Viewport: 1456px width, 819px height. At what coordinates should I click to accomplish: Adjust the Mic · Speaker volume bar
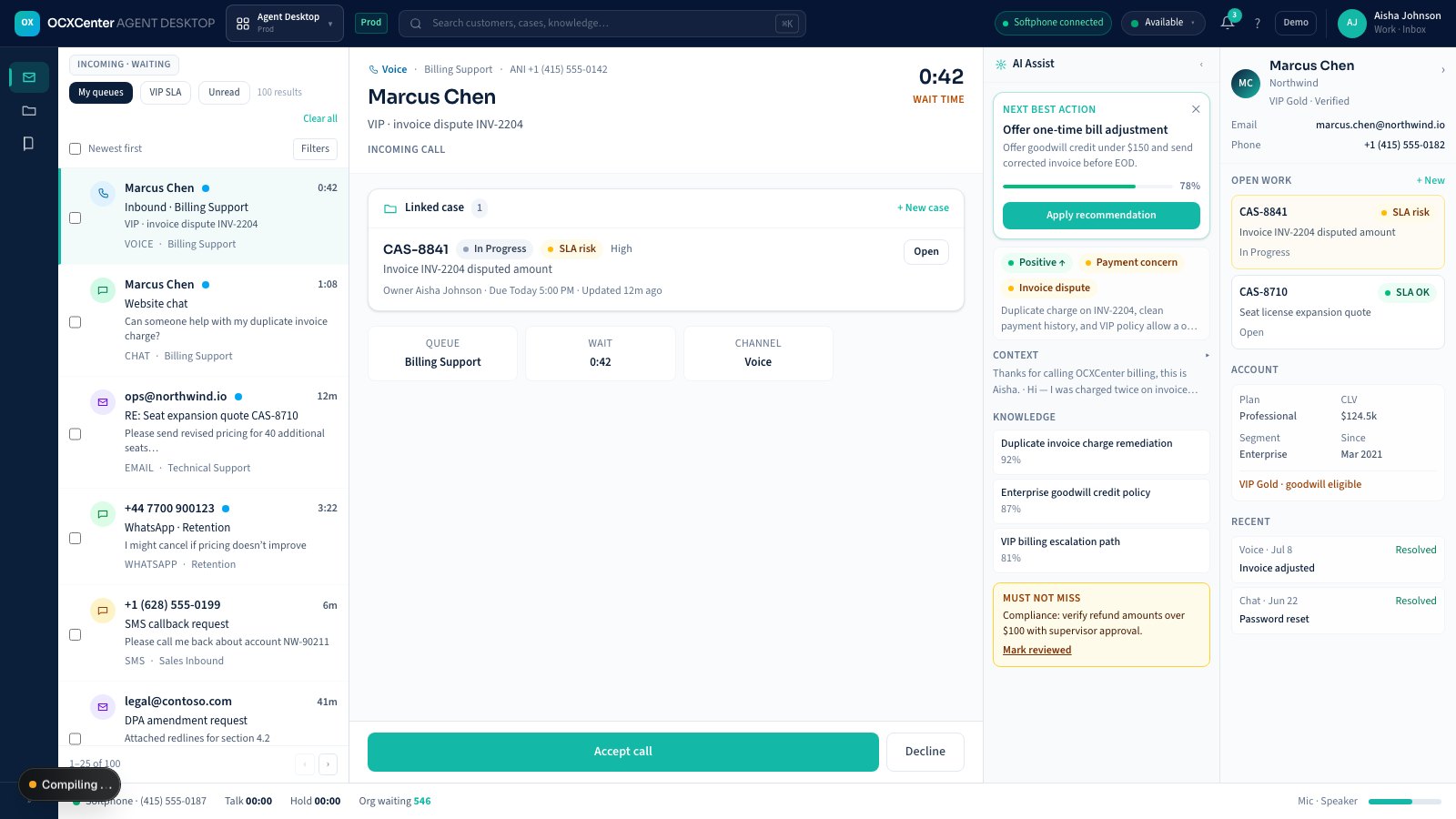coord(1405,802)
